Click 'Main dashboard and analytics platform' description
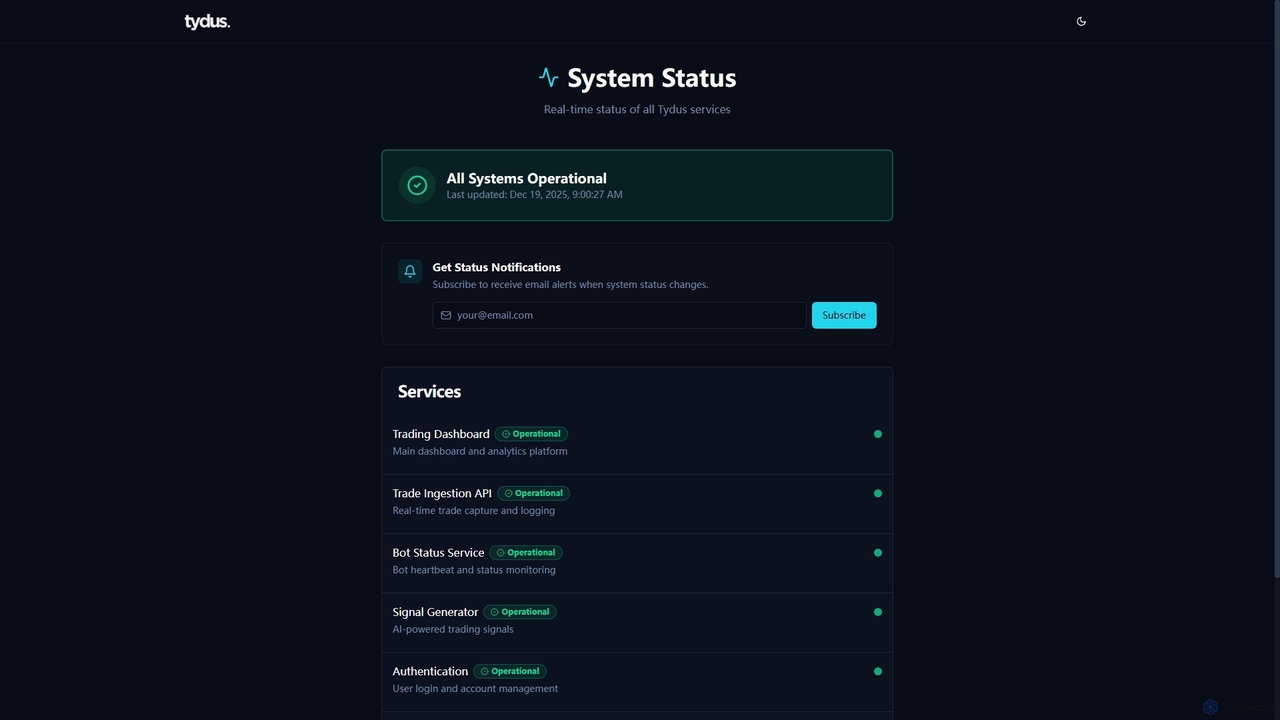 point(480,451)
